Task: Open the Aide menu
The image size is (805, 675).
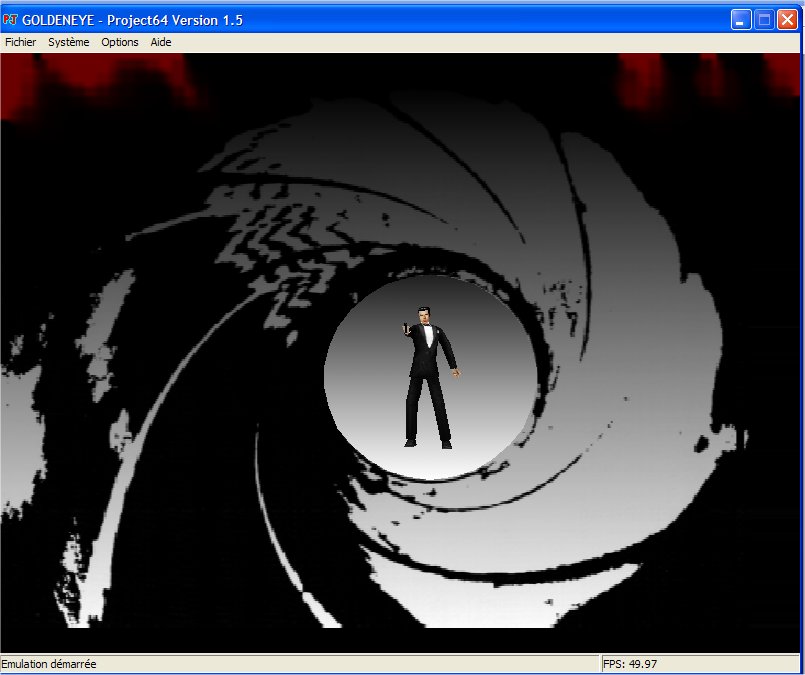Action: pos(161,42)
